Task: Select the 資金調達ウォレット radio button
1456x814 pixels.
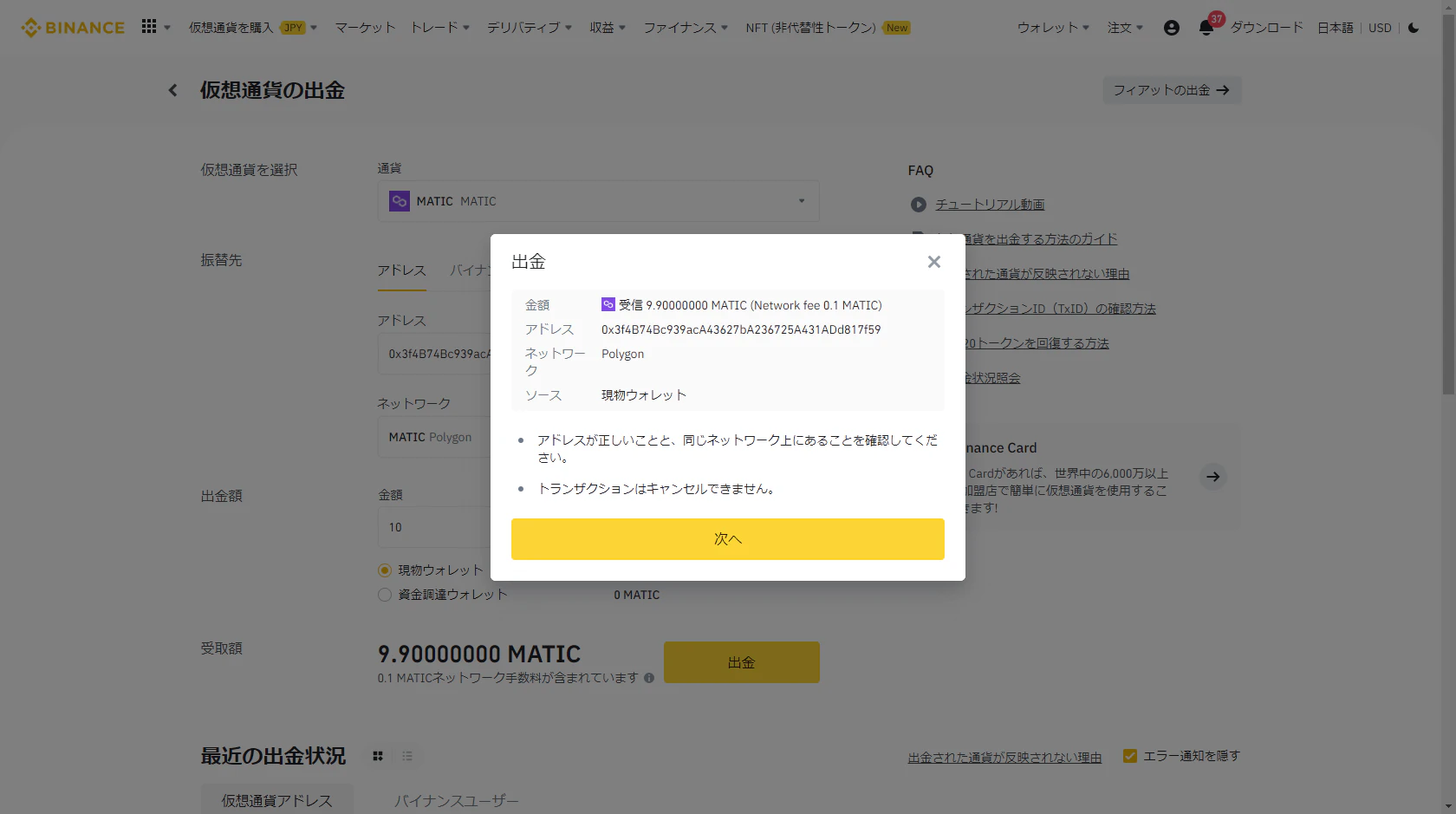Action: point(385,595)
